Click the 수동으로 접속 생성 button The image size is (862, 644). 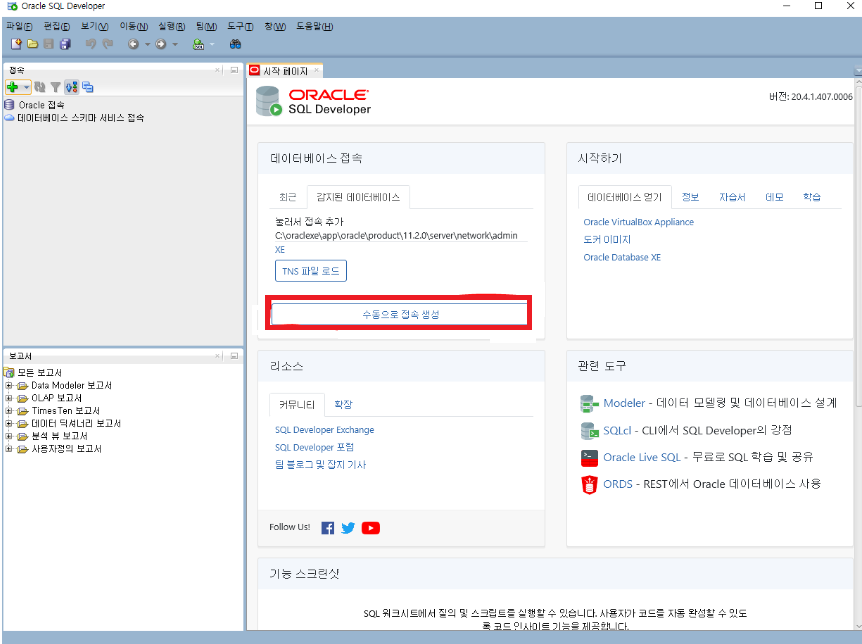coord(400,314)
